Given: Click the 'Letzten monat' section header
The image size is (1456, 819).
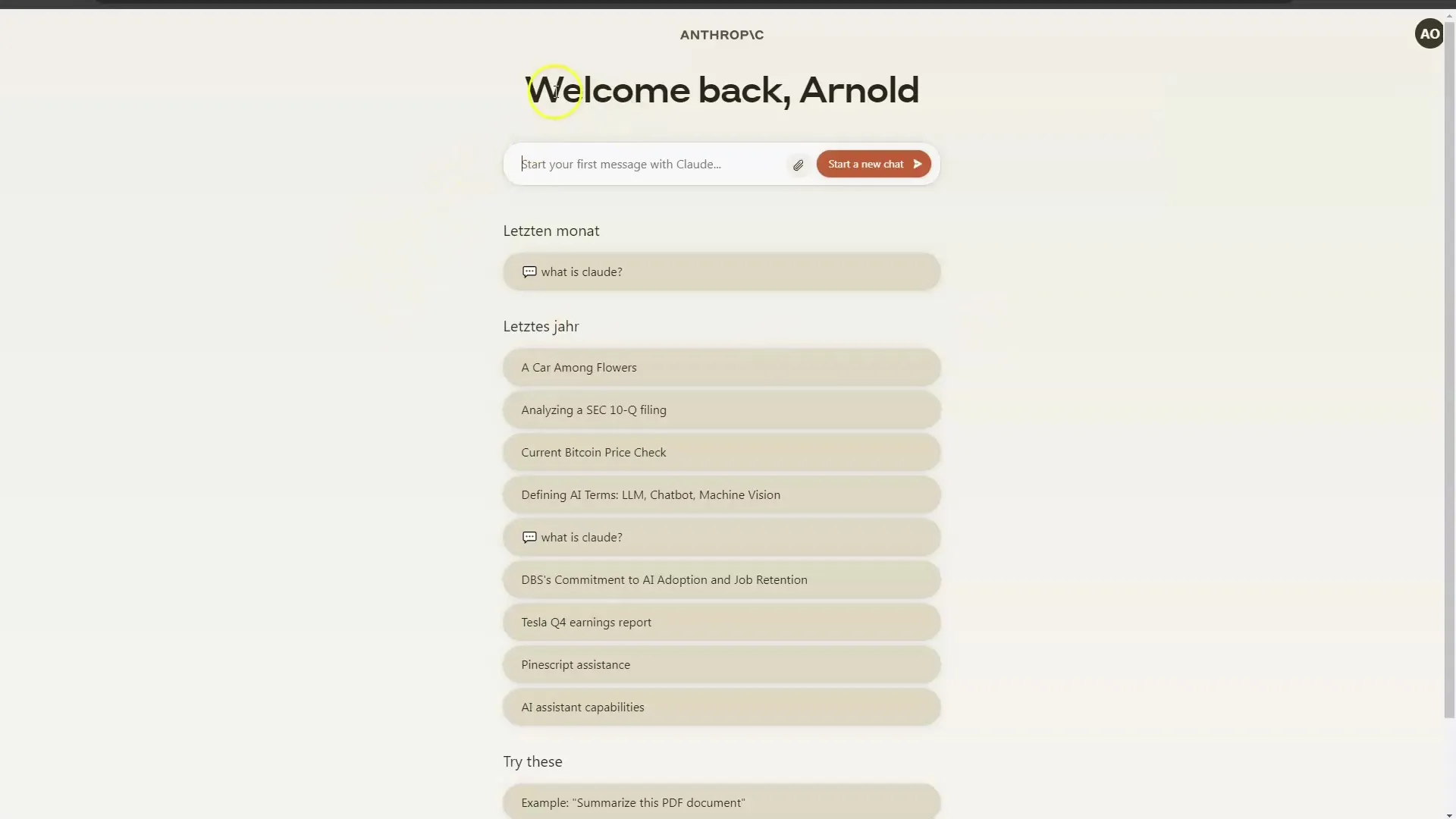Looking at the screenshot, I should [551, 230].
